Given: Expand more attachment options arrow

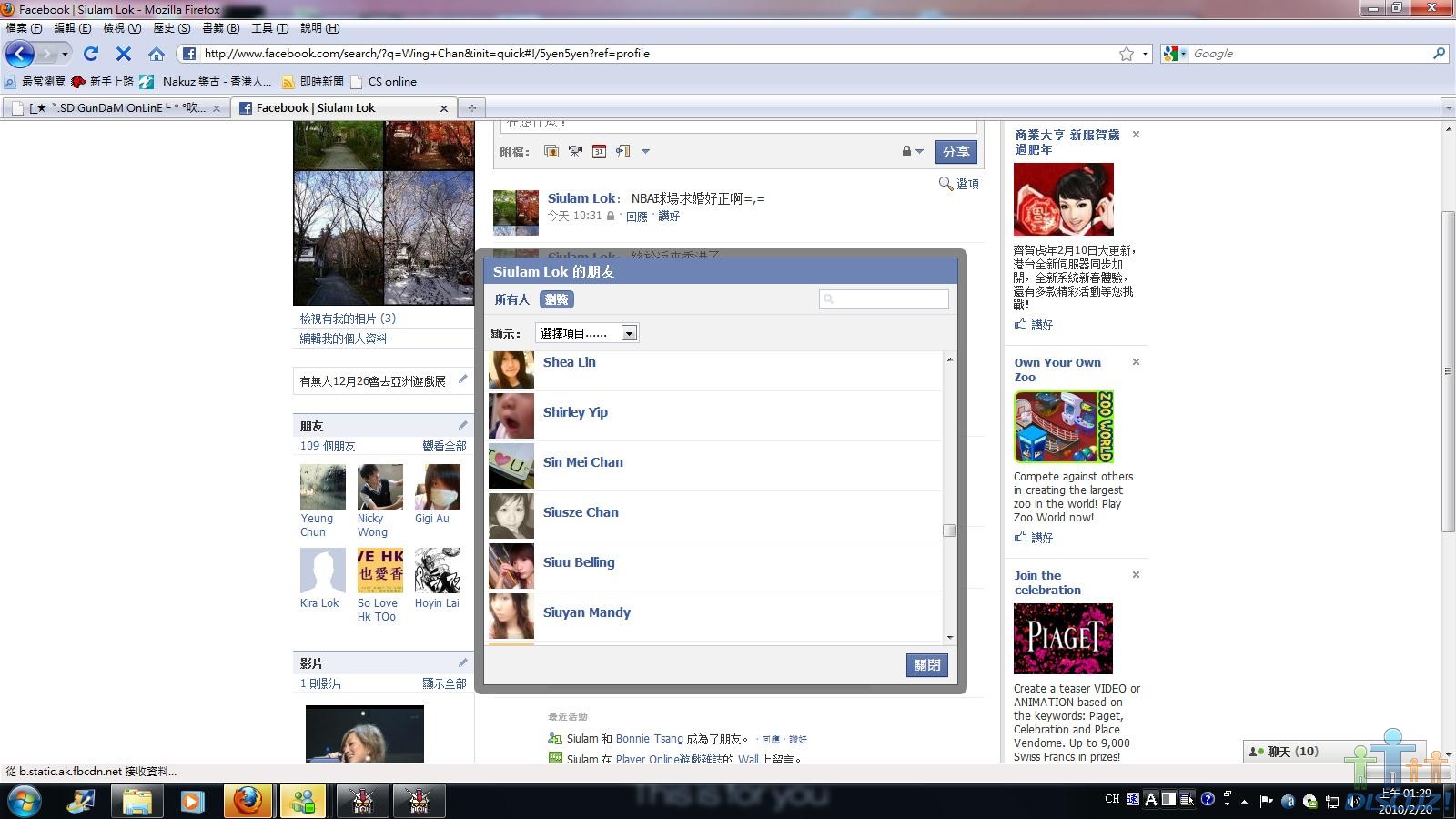Looking at the screenshot, I should coord(645,151).
